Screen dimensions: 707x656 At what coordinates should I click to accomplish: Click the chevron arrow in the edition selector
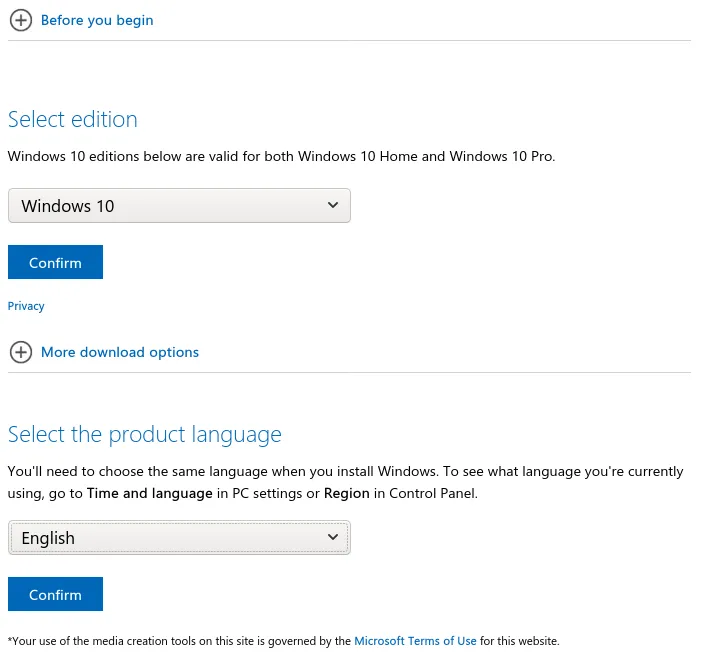(x=333, y=205)
